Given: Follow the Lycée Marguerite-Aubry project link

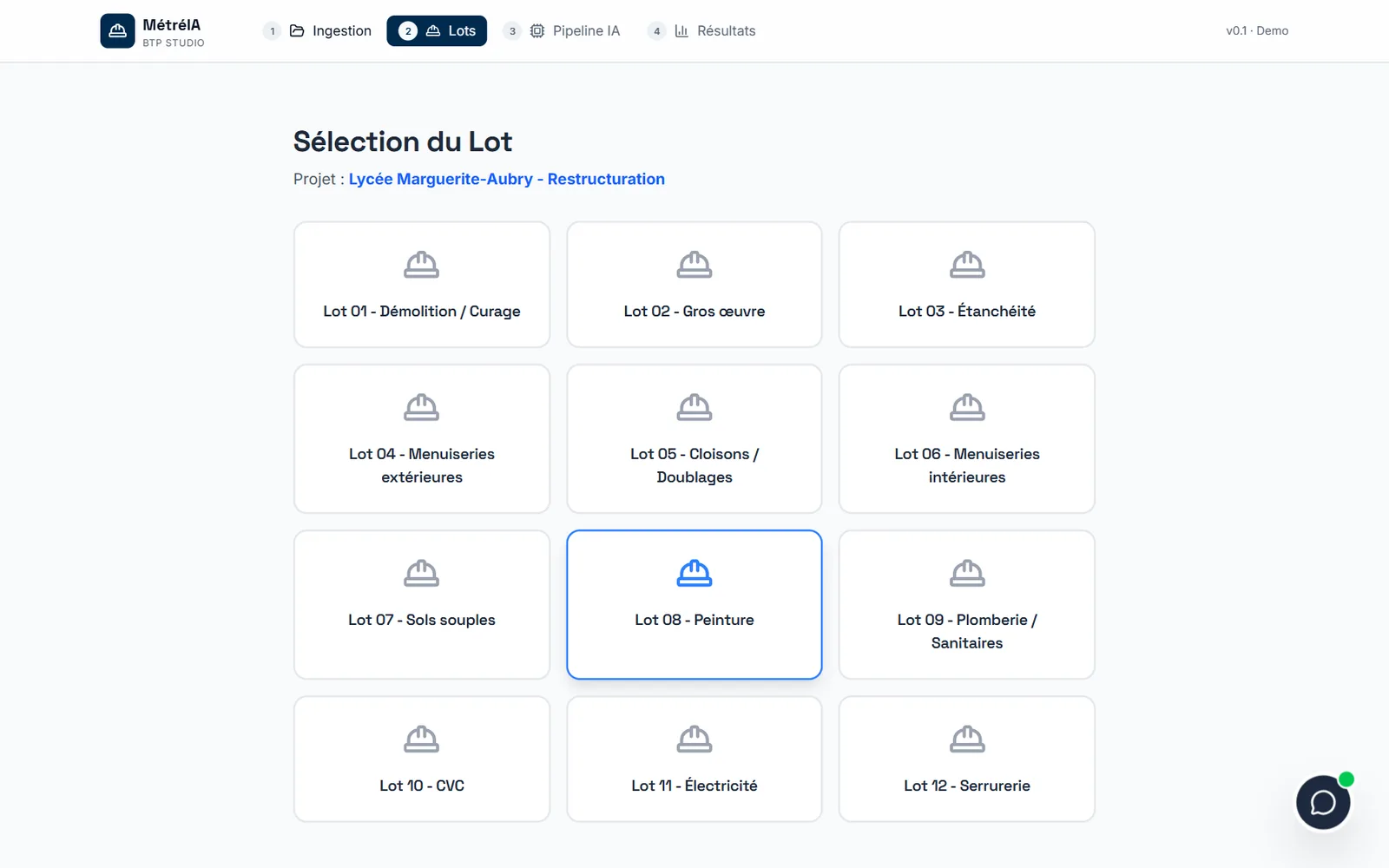Looking at the screenshot, I should pos(507,179).
